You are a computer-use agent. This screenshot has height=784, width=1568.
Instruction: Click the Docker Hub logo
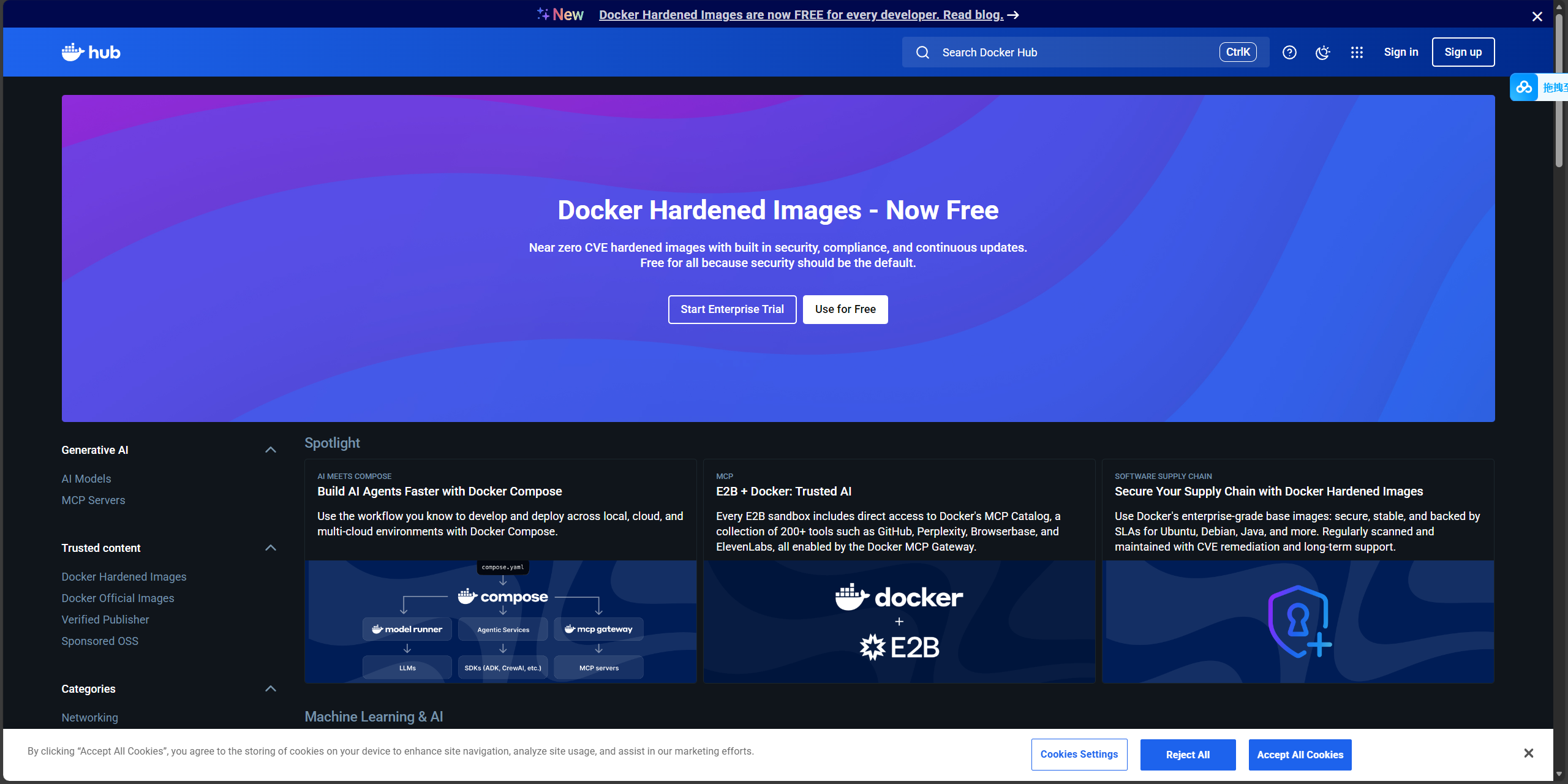pyautogui.click(x=91, y=52)
